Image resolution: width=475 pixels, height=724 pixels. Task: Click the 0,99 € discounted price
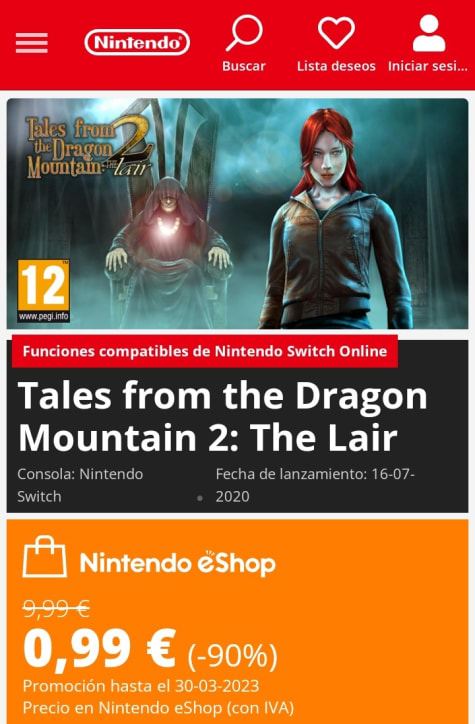point(100,649)
